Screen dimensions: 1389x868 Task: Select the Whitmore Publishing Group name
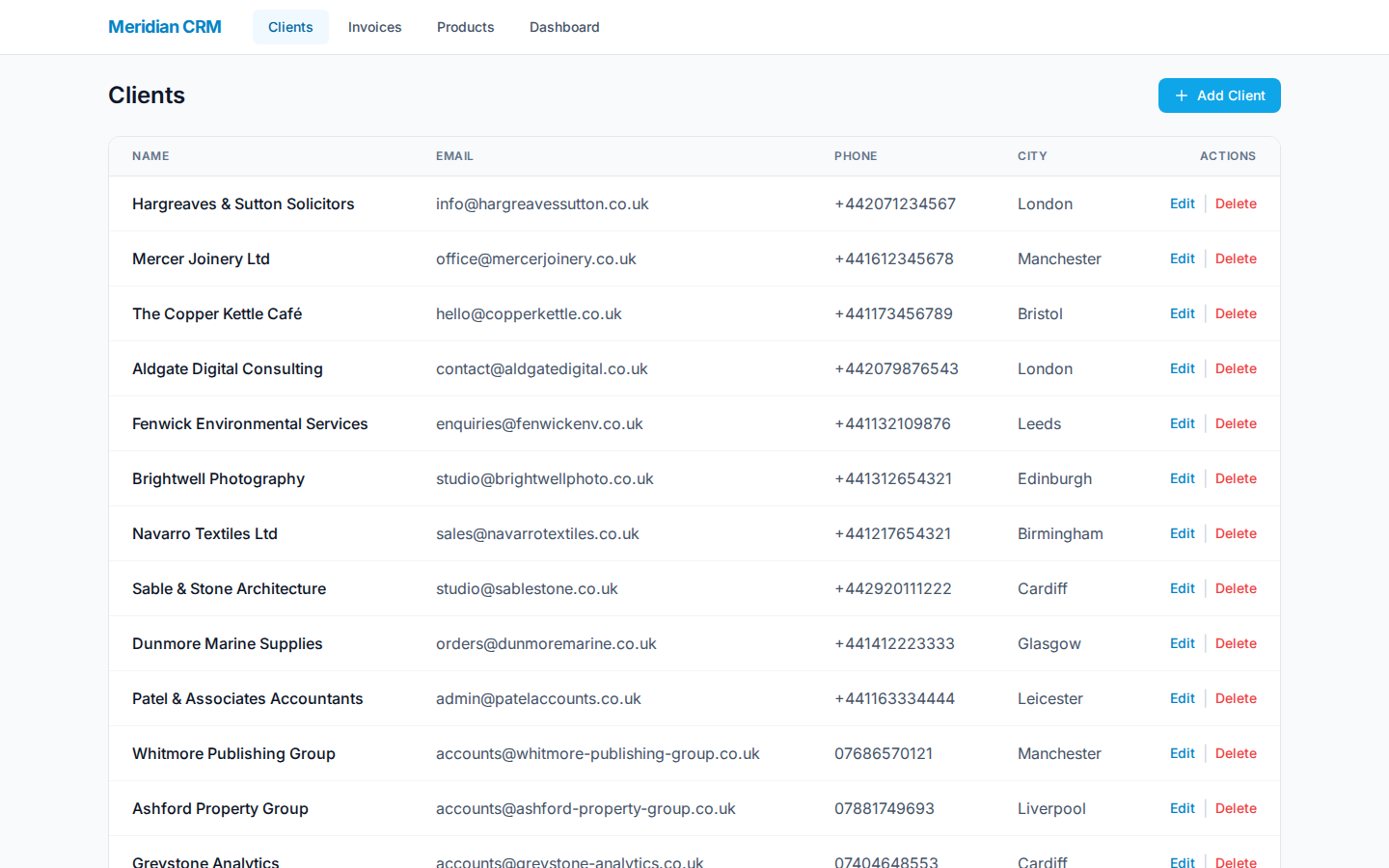233,753
